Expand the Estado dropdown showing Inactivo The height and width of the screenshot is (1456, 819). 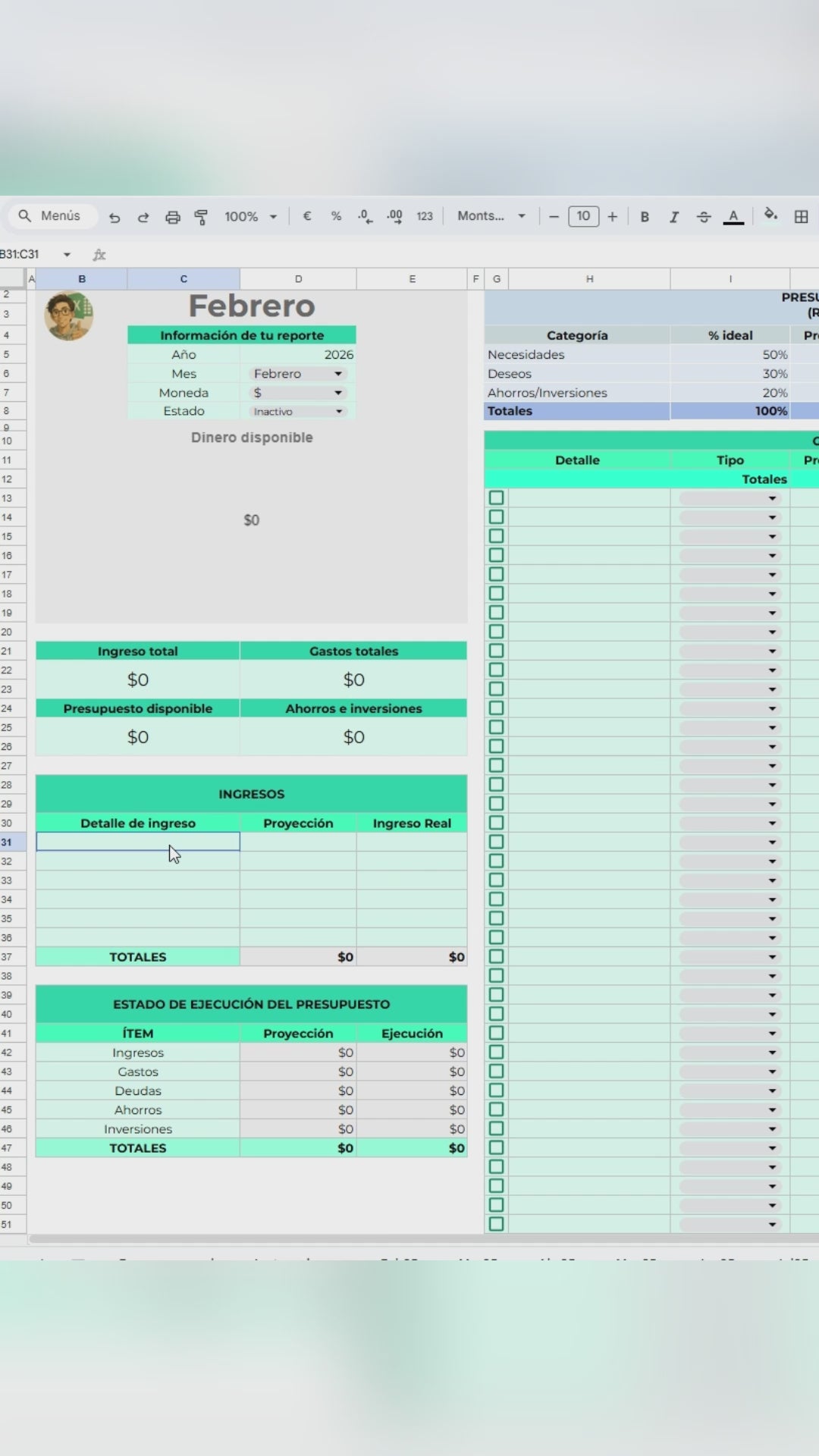297,412
